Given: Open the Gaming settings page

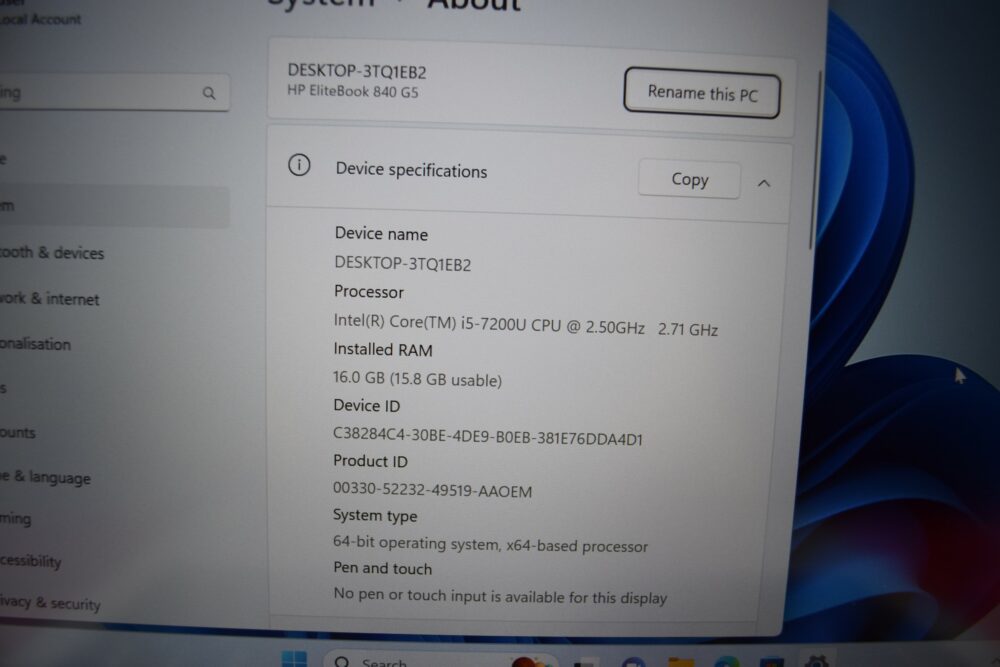Looking at the screenshot, I should click(15, 518).
